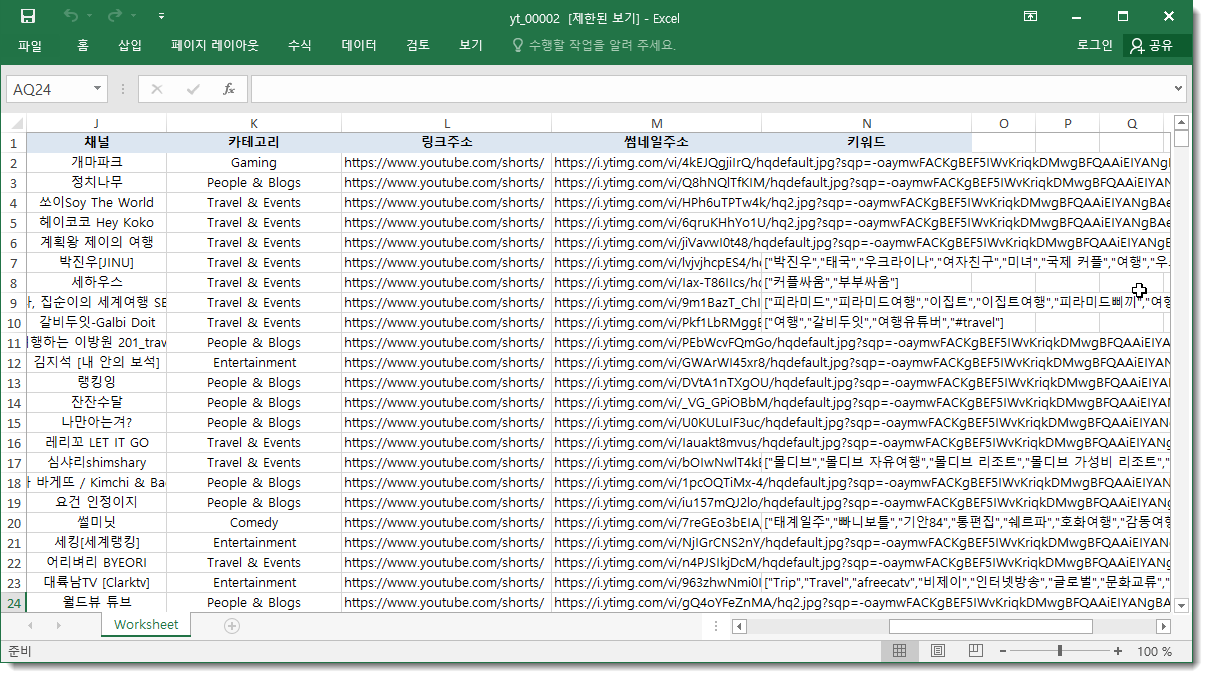
Task: Open the undo history dropdown arrow
Action: tap(89, 17)
